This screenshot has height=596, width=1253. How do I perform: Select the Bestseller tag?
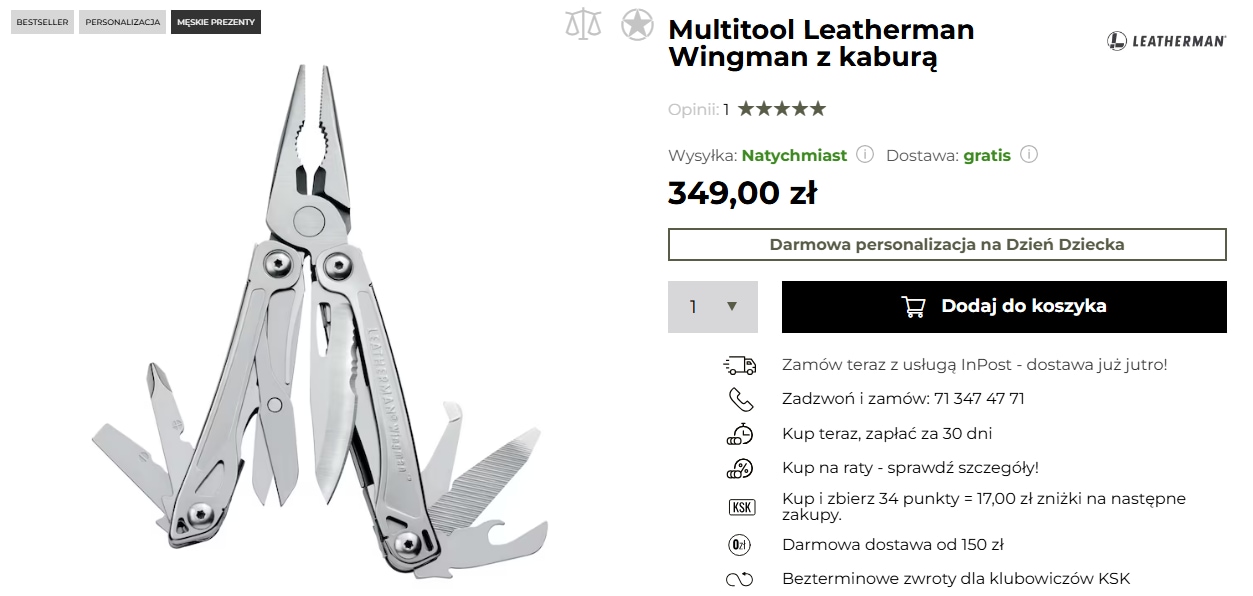tap(42, 22)
